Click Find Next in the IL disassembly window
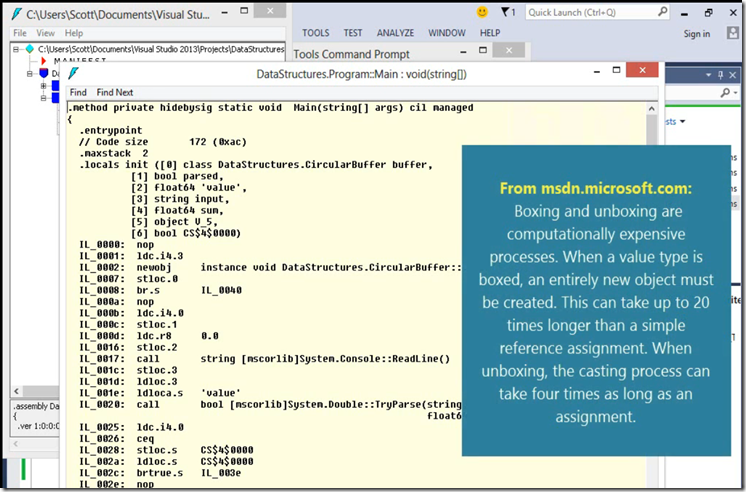746x492 pixels. (x=115, y=92)
